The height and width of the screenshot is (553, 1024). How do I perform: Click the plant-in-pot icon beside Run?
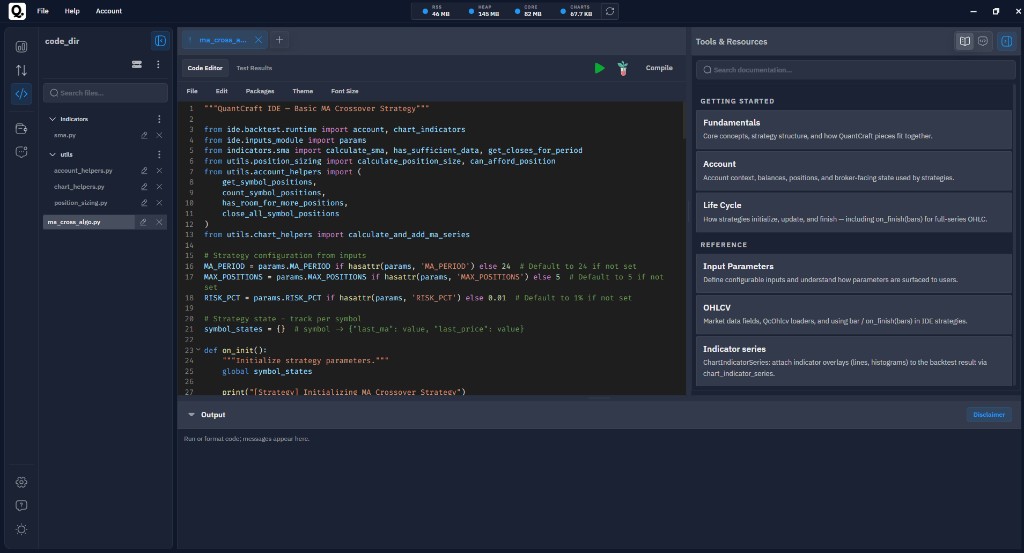coord(622,68)
